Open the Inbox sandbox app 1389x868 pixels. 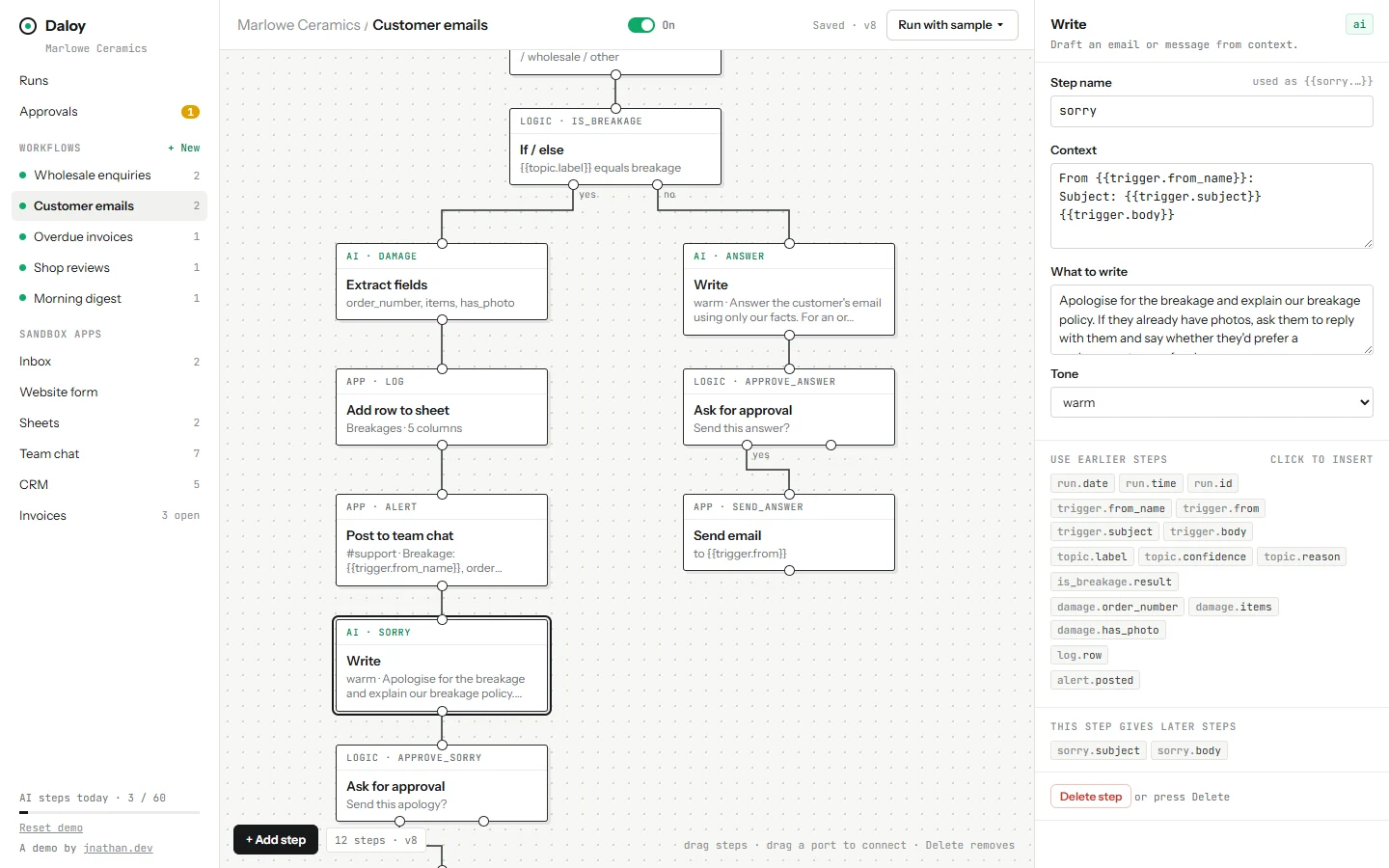[109, 361]
